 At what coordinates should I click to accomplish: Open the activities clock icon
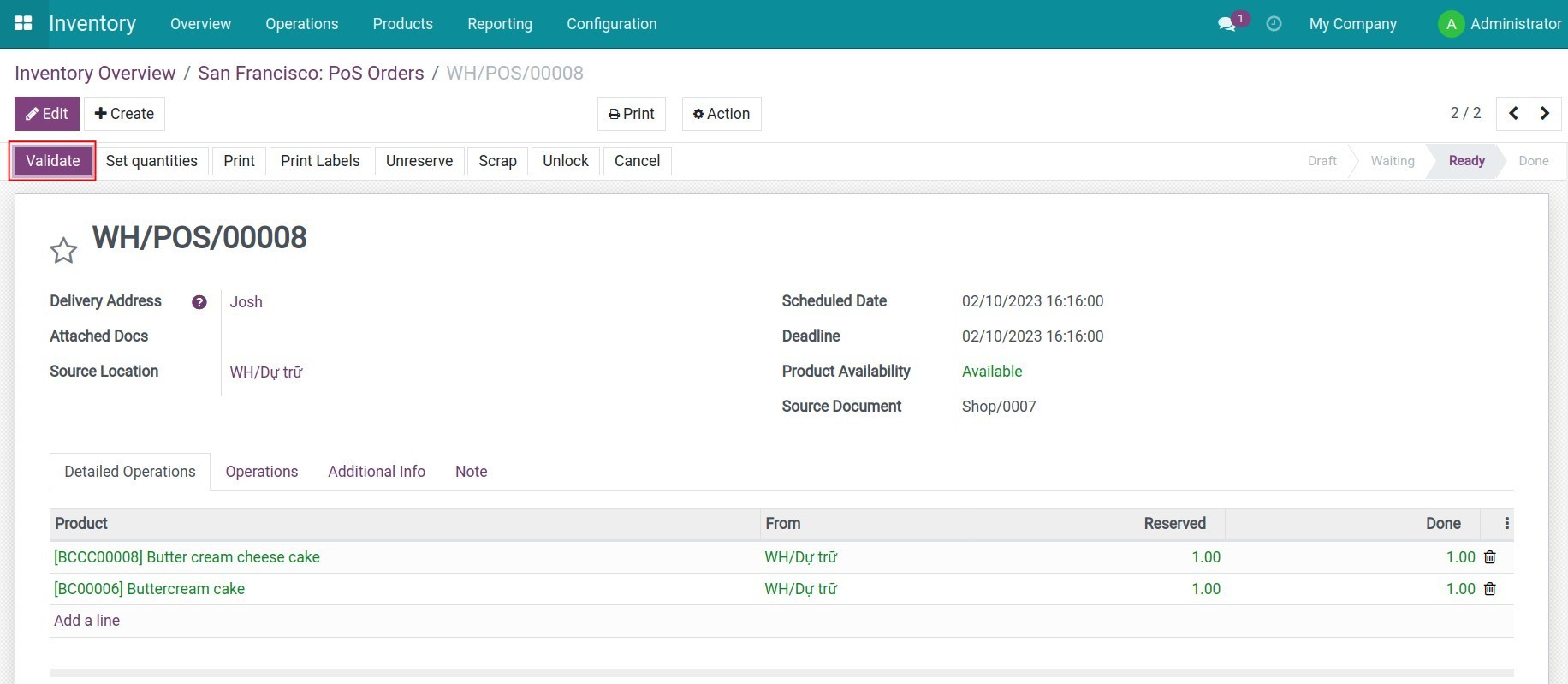coord(1274,24)
